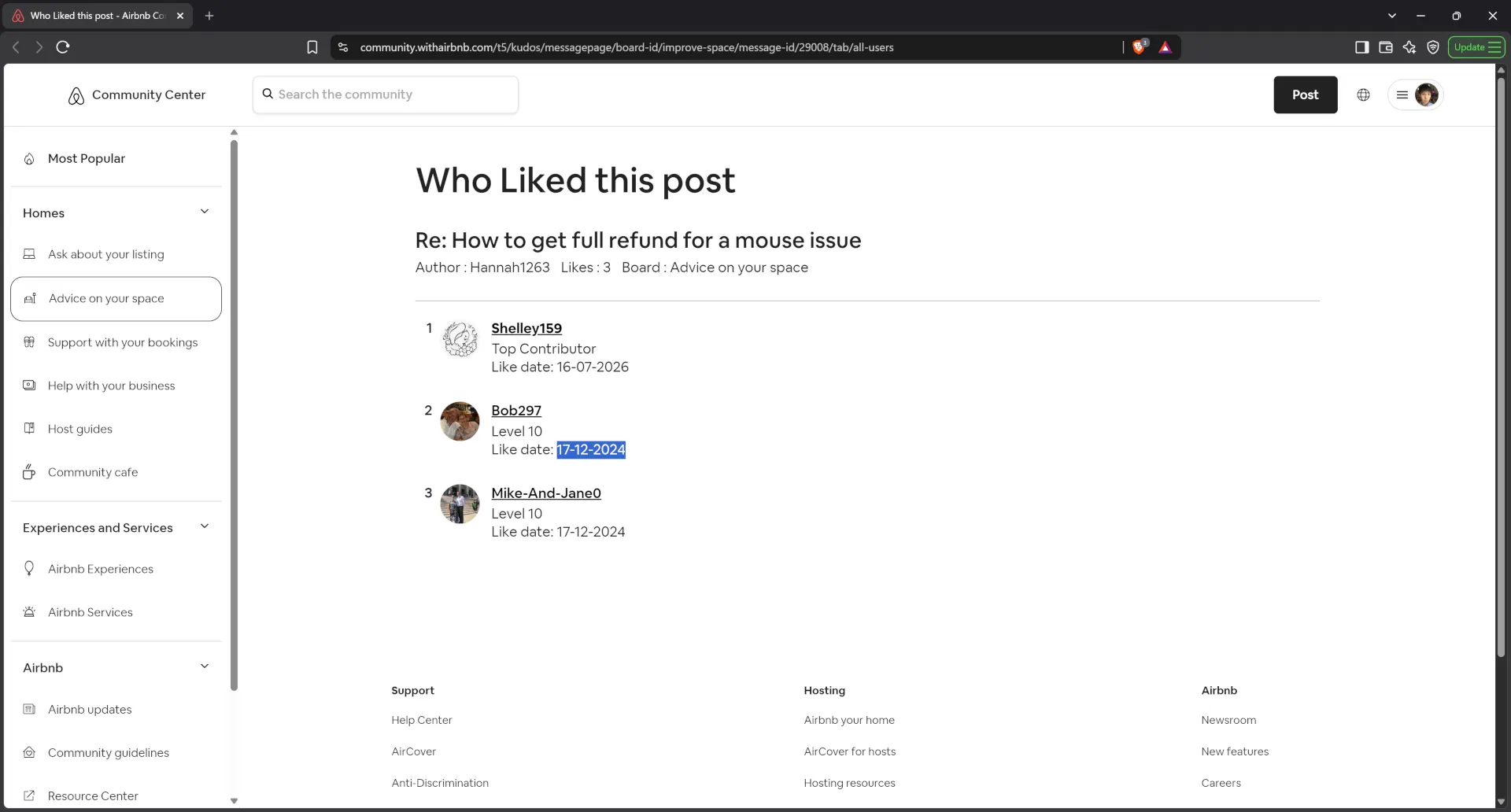The image size is (1511, 812).
Task: Click the sidebar scroll down arrow
Action: [234, 801]
